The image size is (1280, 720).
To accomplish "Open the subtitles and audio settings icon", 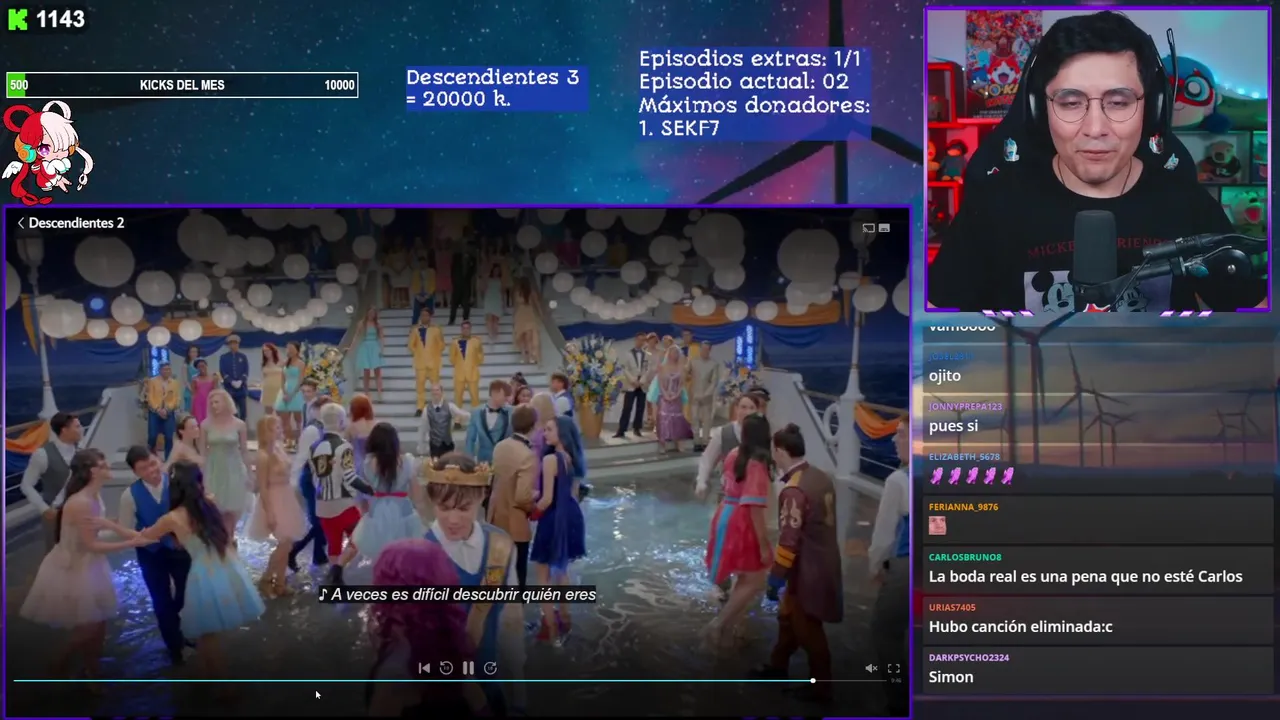I will 884,228.
